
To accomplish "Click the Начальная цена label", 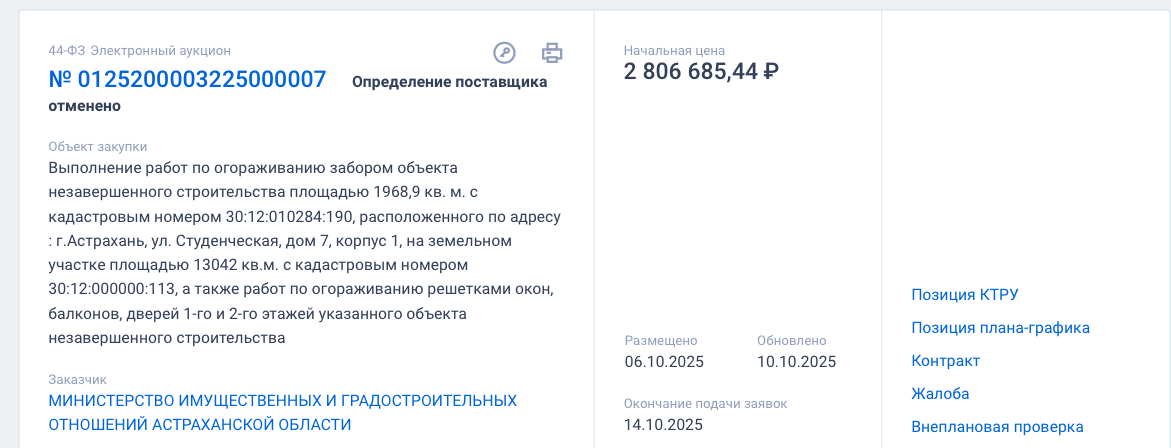I will [674, 50].
